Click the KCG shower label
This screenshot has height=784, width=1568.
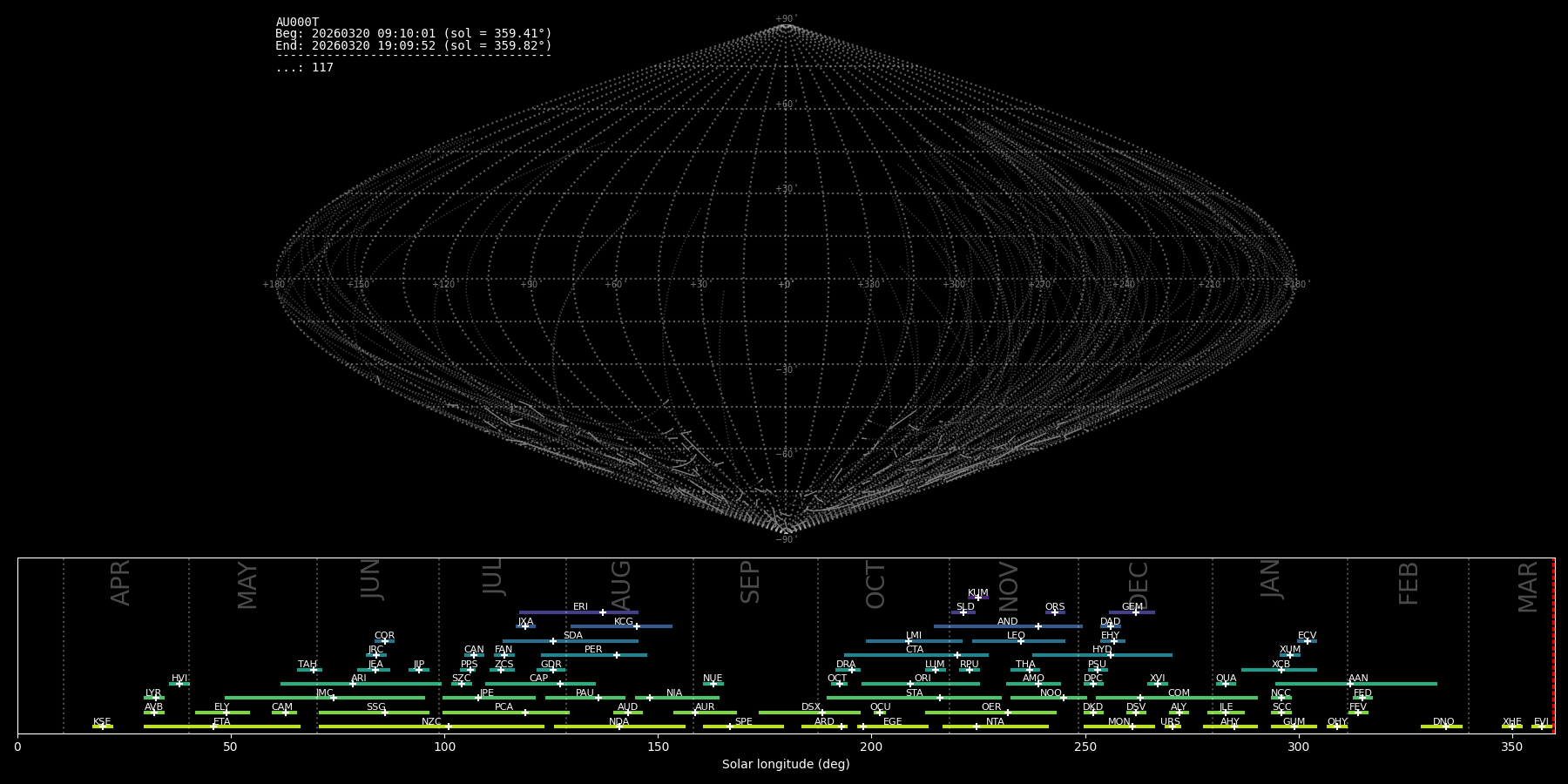pos(624,622)
